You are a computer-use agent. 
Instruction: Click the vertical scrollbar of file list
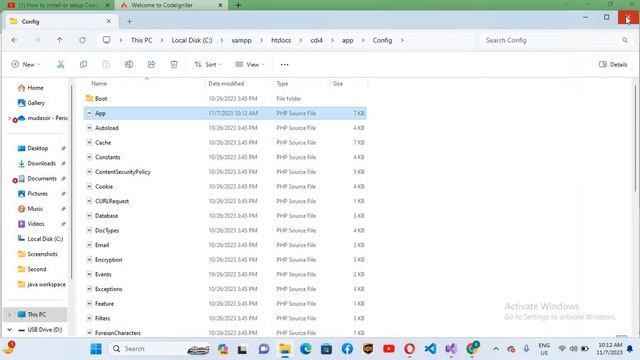[x=636, y=138]
